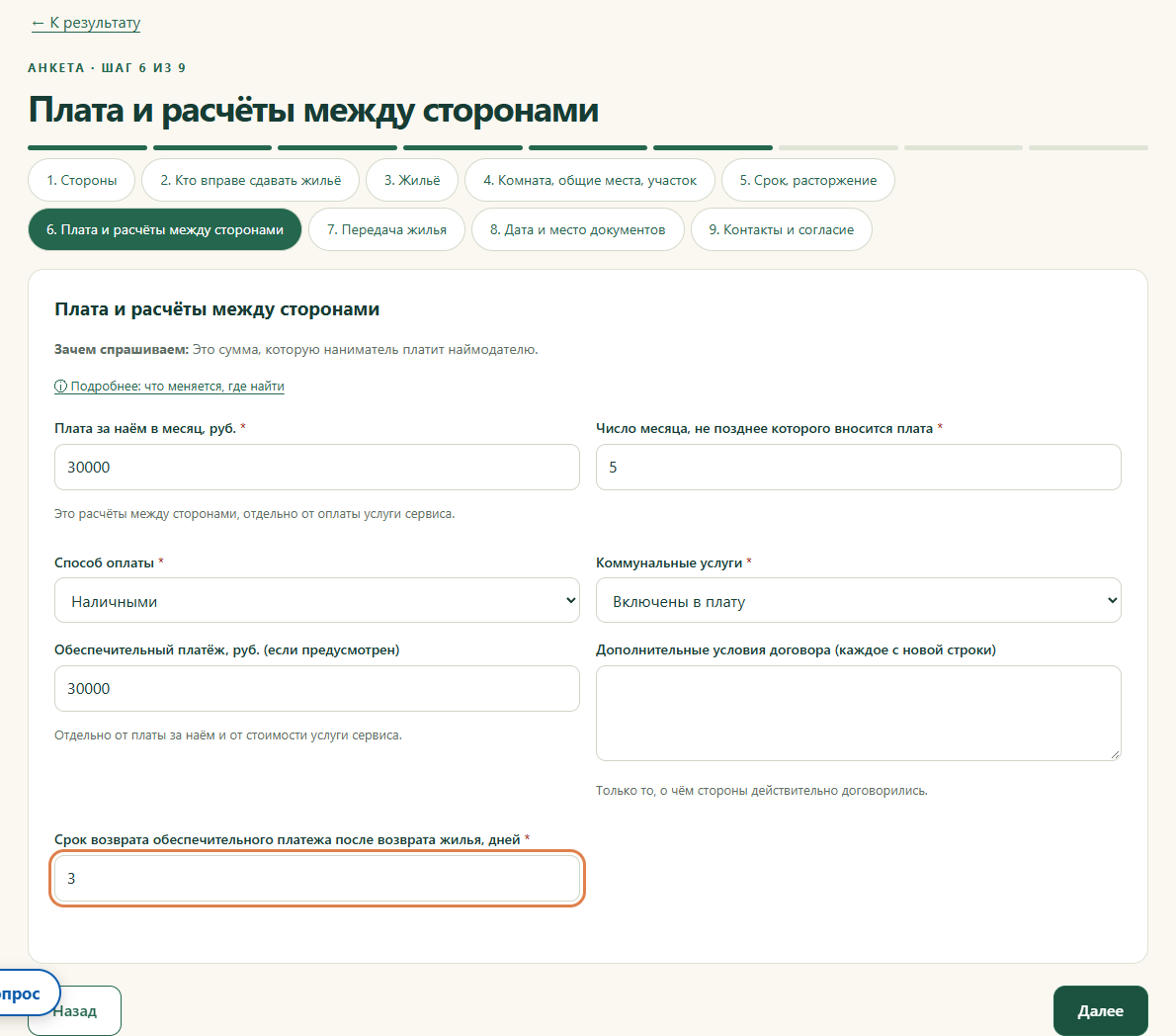
Task: Edit the payment day-of-month field
Action: (x=858, y=468)
